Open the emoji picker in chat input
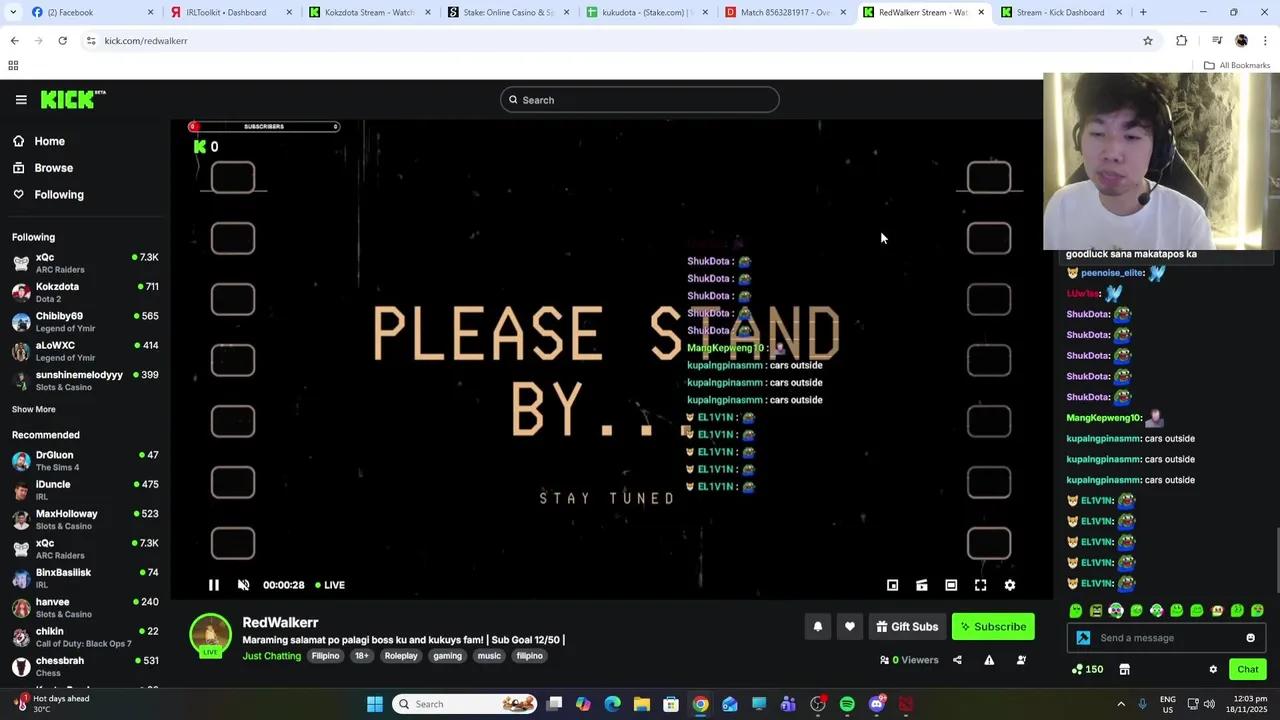1280x720 pixels. (x=1250, y=637)
